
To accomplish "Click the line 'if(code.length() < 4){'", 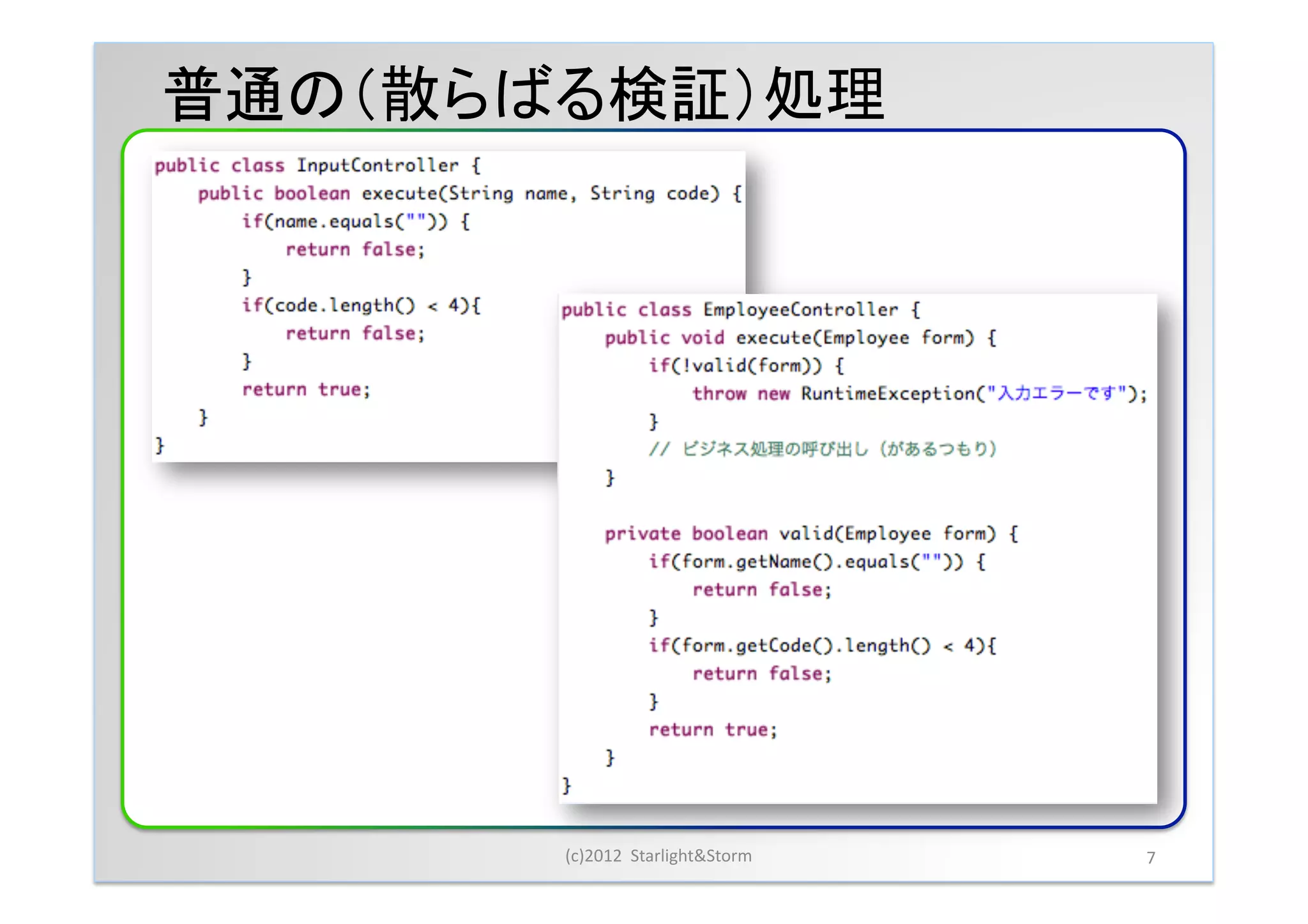I will [x=361, y=306].
